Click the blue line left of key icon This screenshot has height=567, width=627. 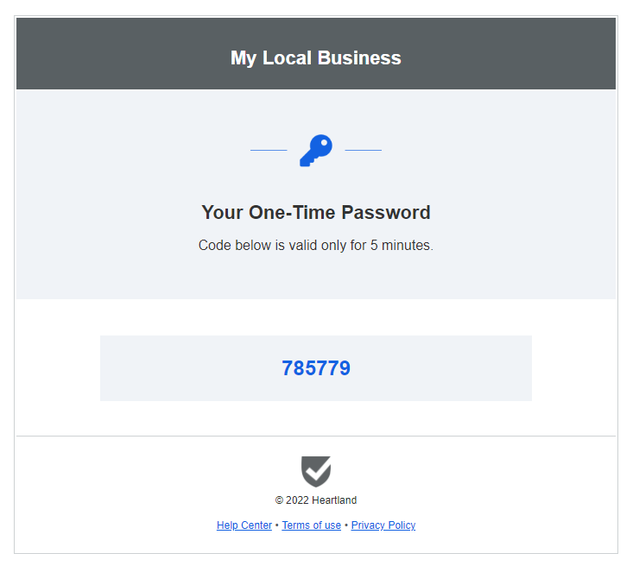(x=268, y=150)
